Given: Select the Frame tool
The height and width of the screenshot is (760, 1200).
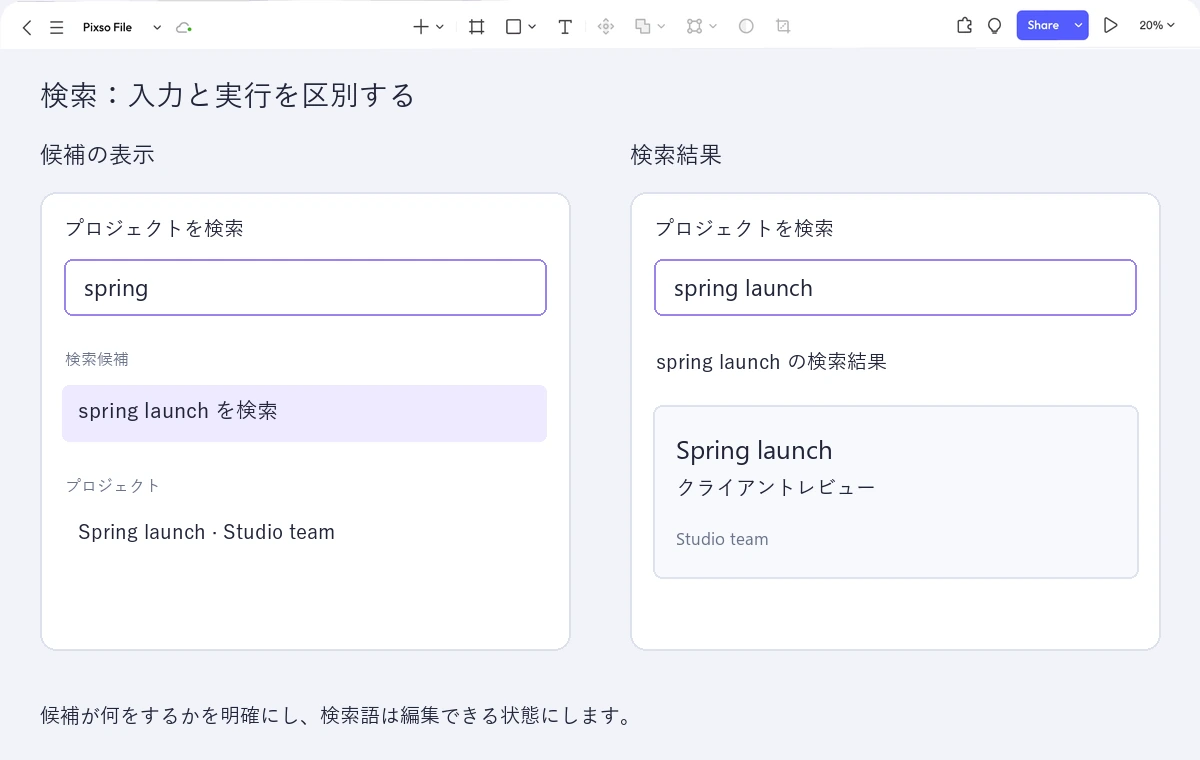Looking at the screenshot, I should pyautogui.click(x=477, y=27).
